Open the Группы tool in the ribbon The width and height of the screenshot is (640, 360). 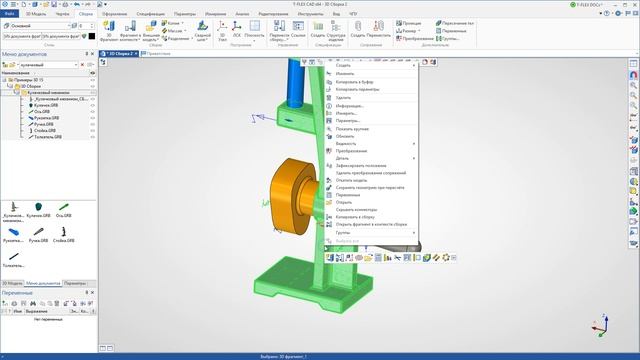click(x=447, y=38)
